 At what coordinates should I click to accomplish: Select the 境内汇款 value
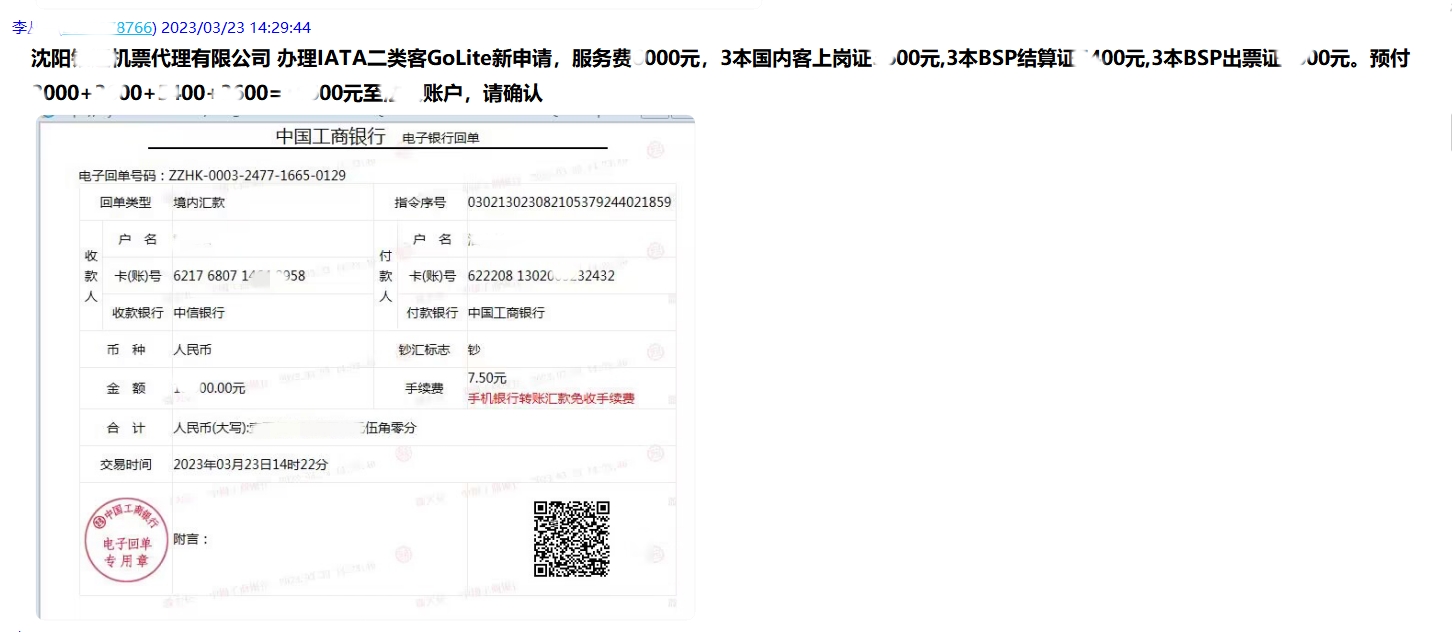click(199, 203)
